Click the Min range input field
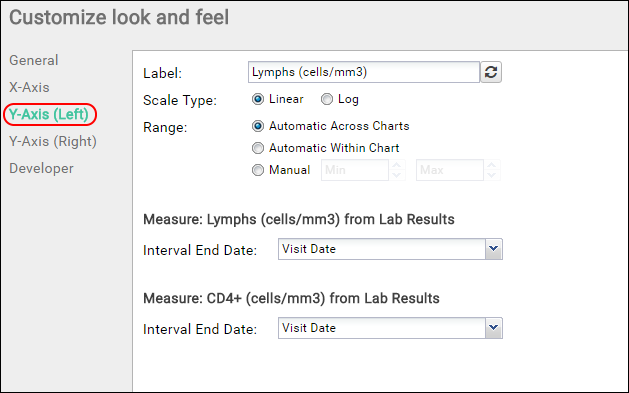Image resolution: width=629 pixels, height=393 pixels. [x=355, y=170]
